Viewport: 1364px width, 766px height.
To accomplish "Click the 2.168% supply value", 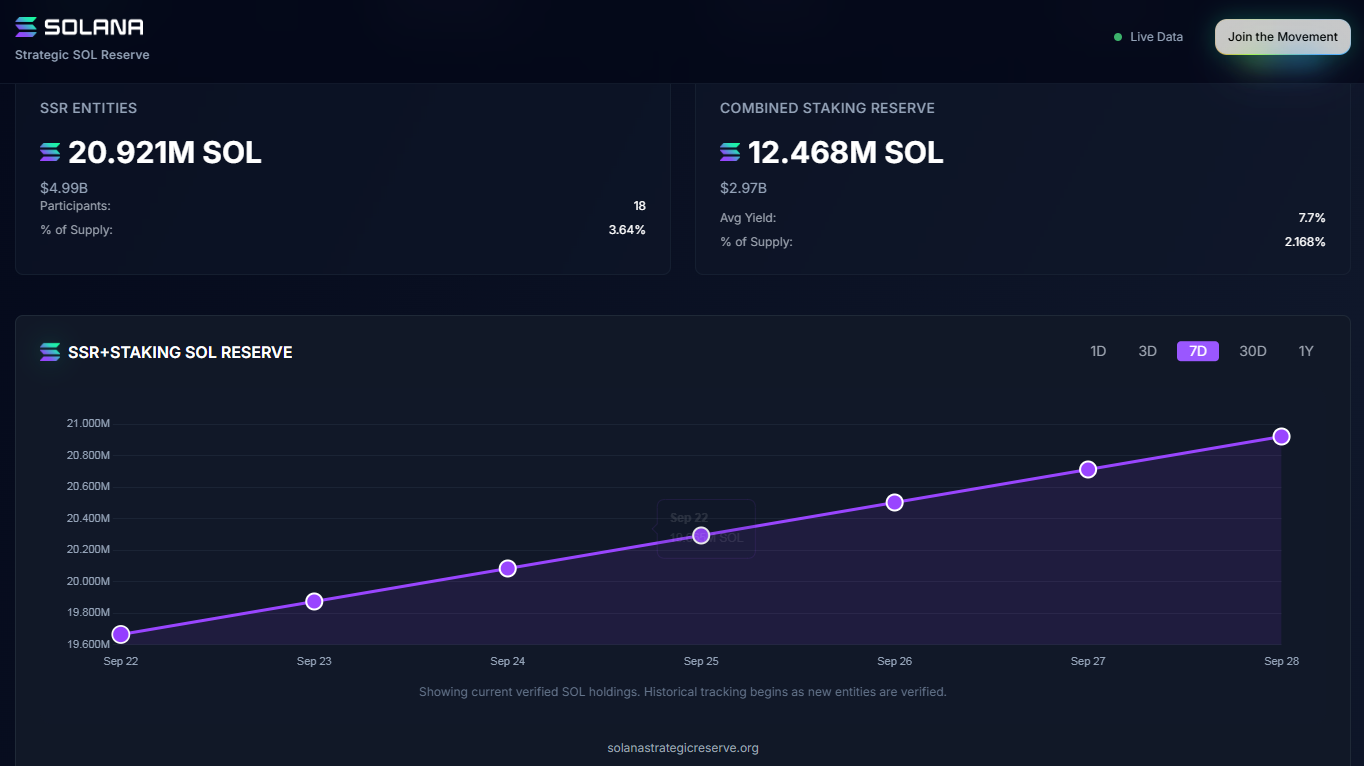I will (1305, 242).
